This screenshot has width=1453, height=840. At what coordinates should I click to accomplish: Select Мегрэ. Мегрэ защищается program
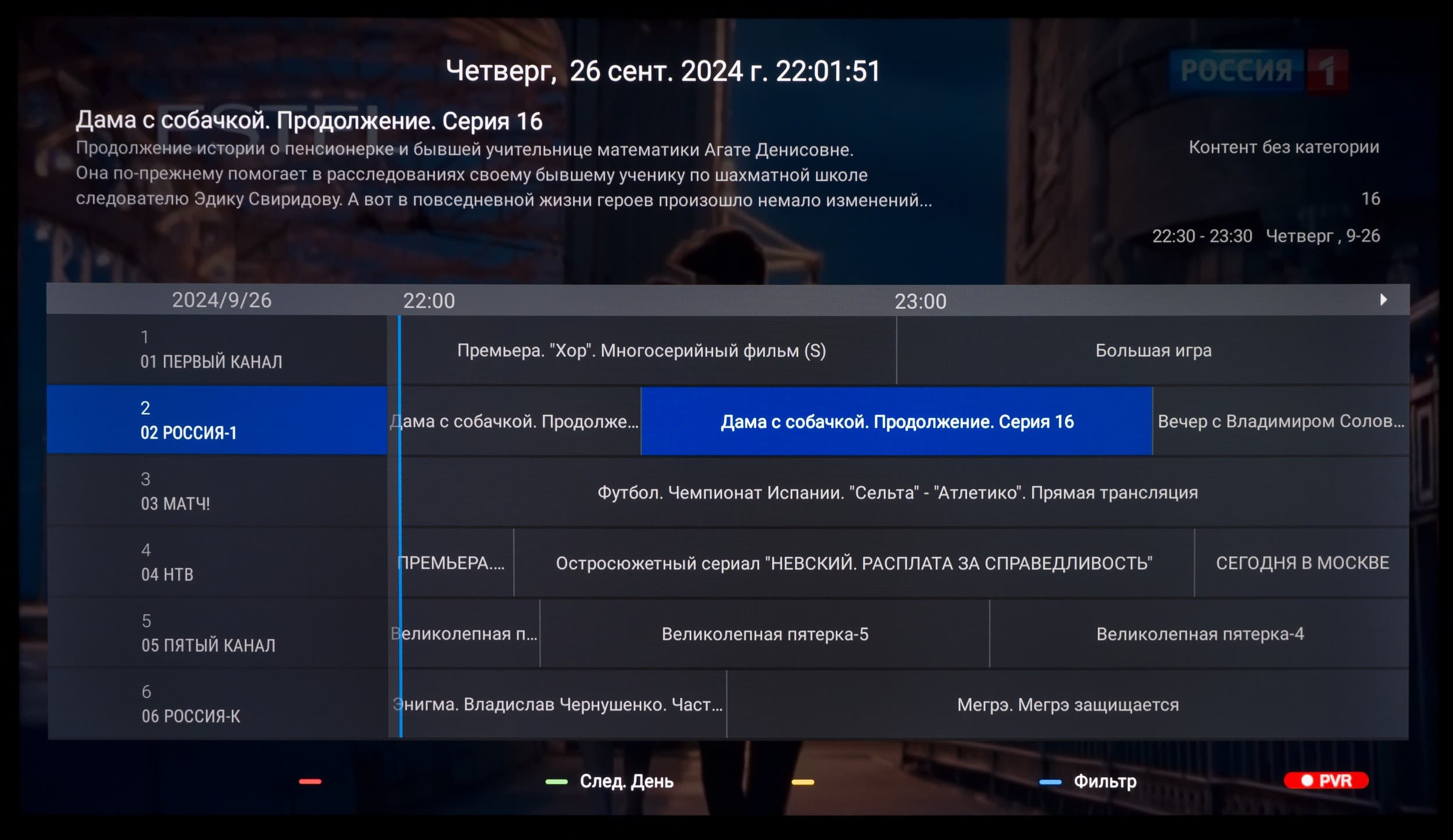pyautogui.click(x=1067, y=705)
